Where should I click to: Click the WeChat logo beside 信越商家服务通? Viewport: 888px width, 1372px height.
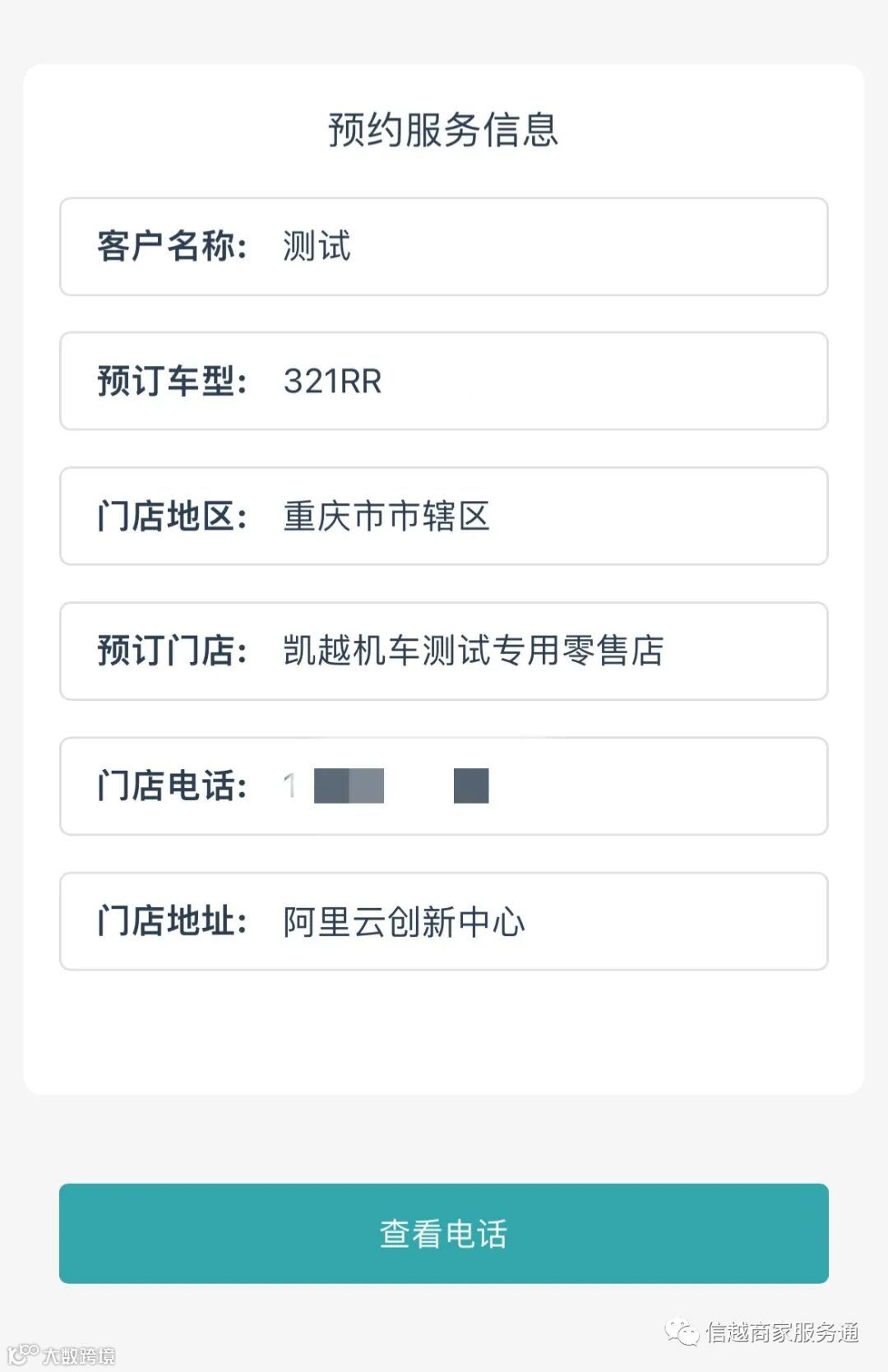coord(682,1331)
